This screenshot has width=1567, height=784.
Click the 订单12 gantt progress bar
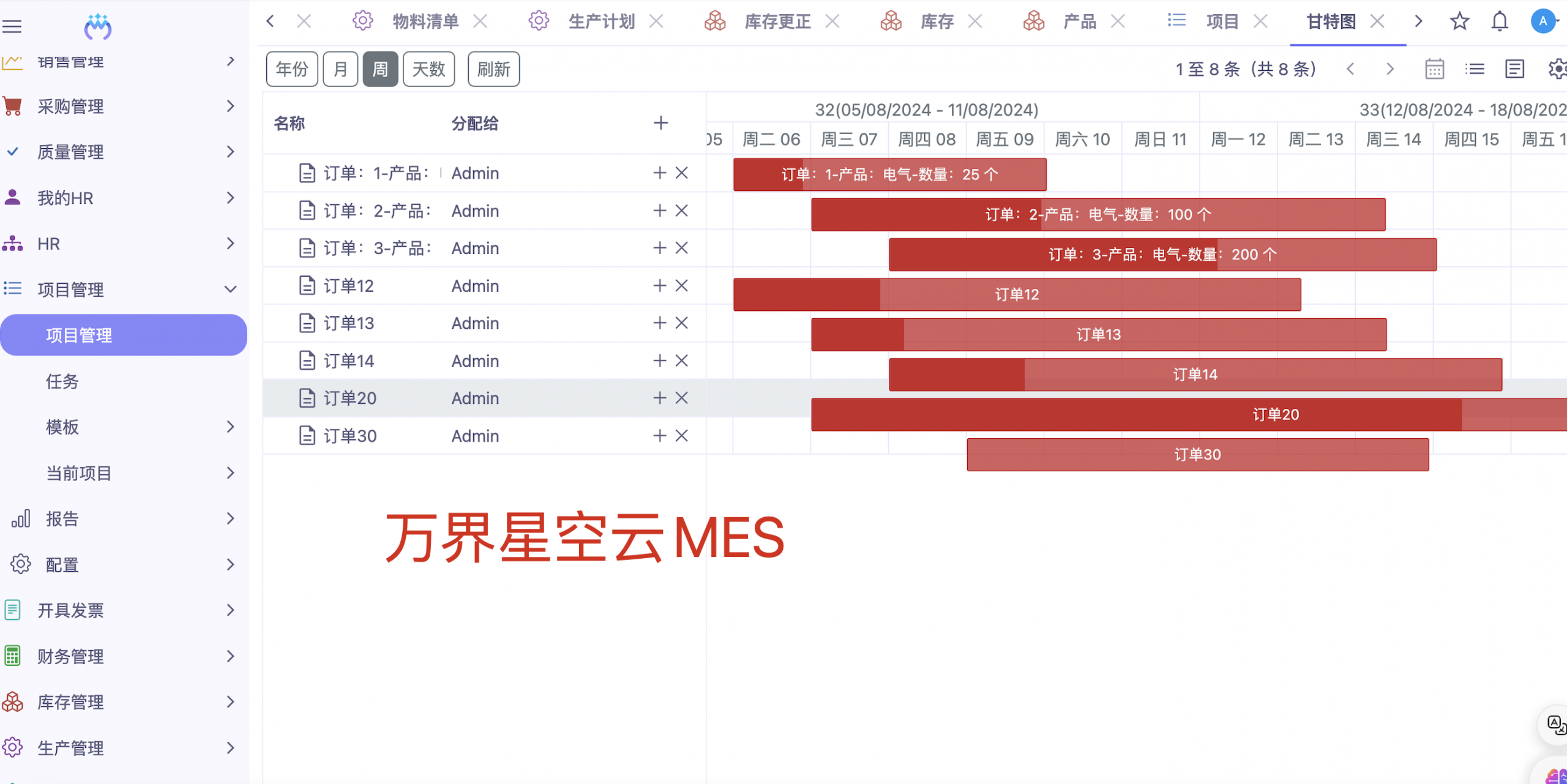1017,294
